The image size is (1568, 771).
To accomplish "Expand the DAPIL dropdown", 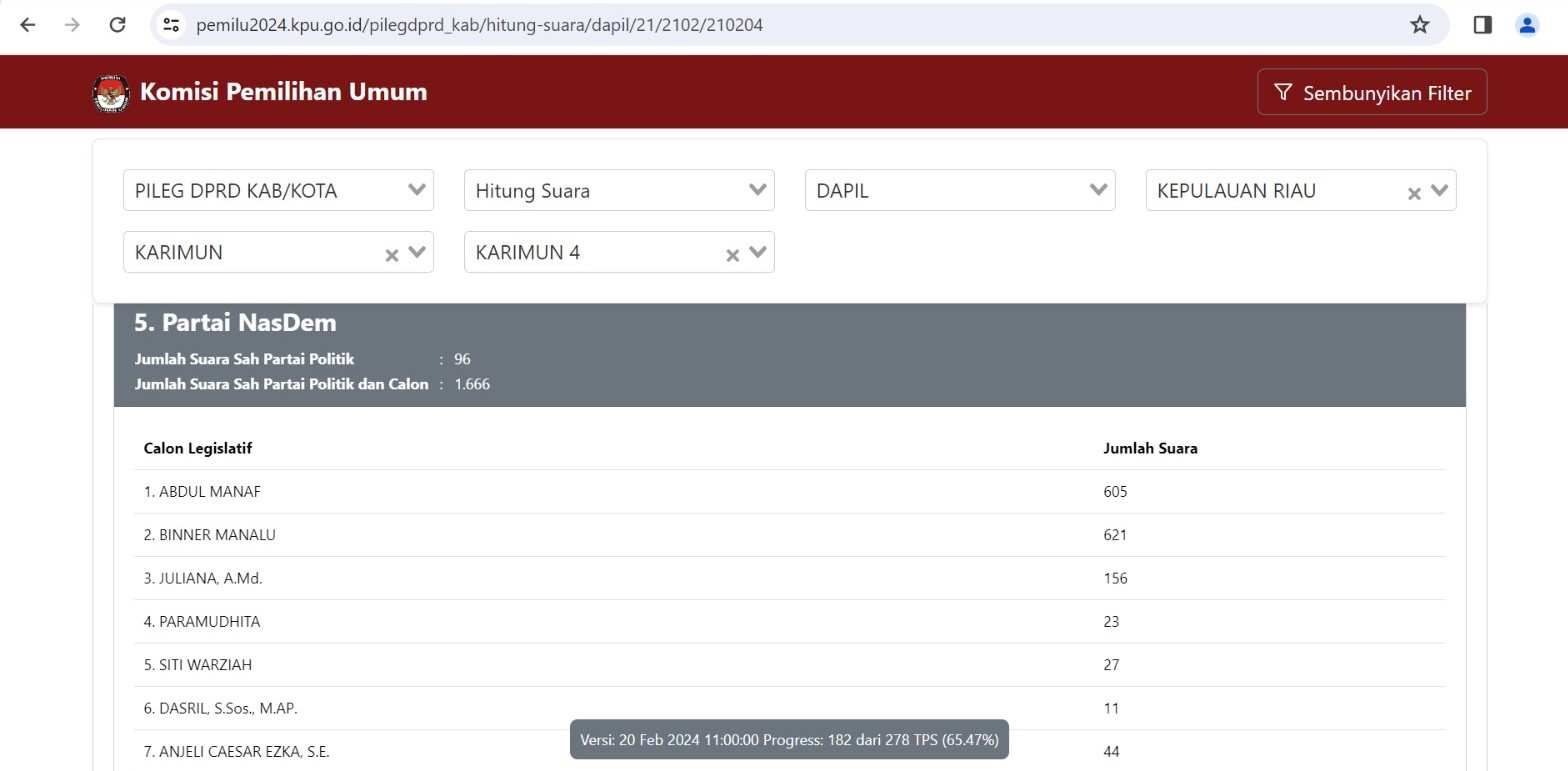I will pyautogui.click(x=1098, y=190).
